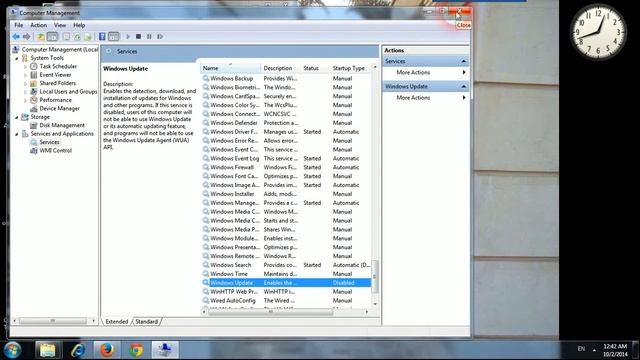640x360 pixels.
Task: Select the Windows Installer service row
Action: (x=286, y=194)
